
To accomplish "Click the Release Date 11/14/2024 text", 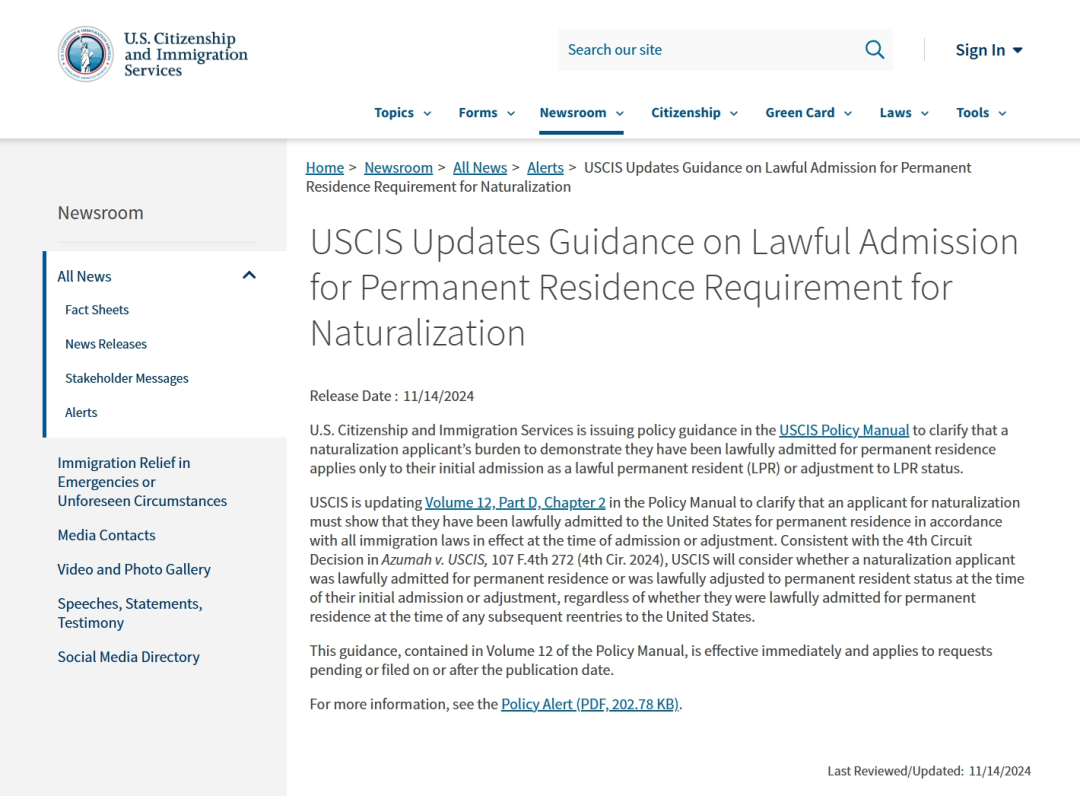I will point(391,396).
